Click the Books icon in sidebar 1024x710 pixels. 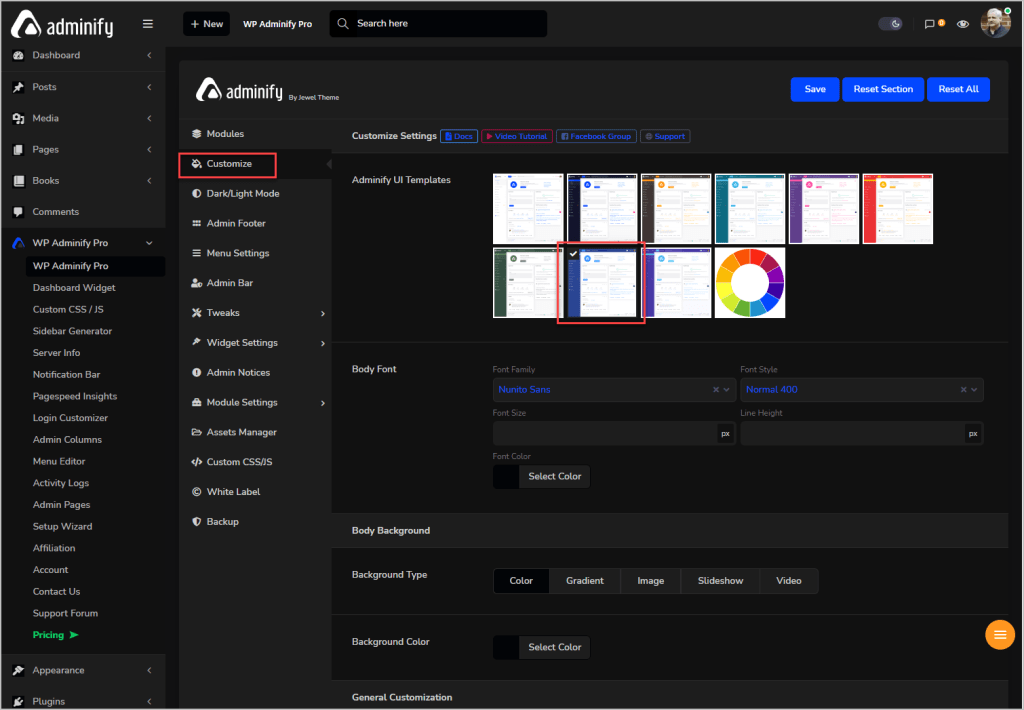point(18,181)
